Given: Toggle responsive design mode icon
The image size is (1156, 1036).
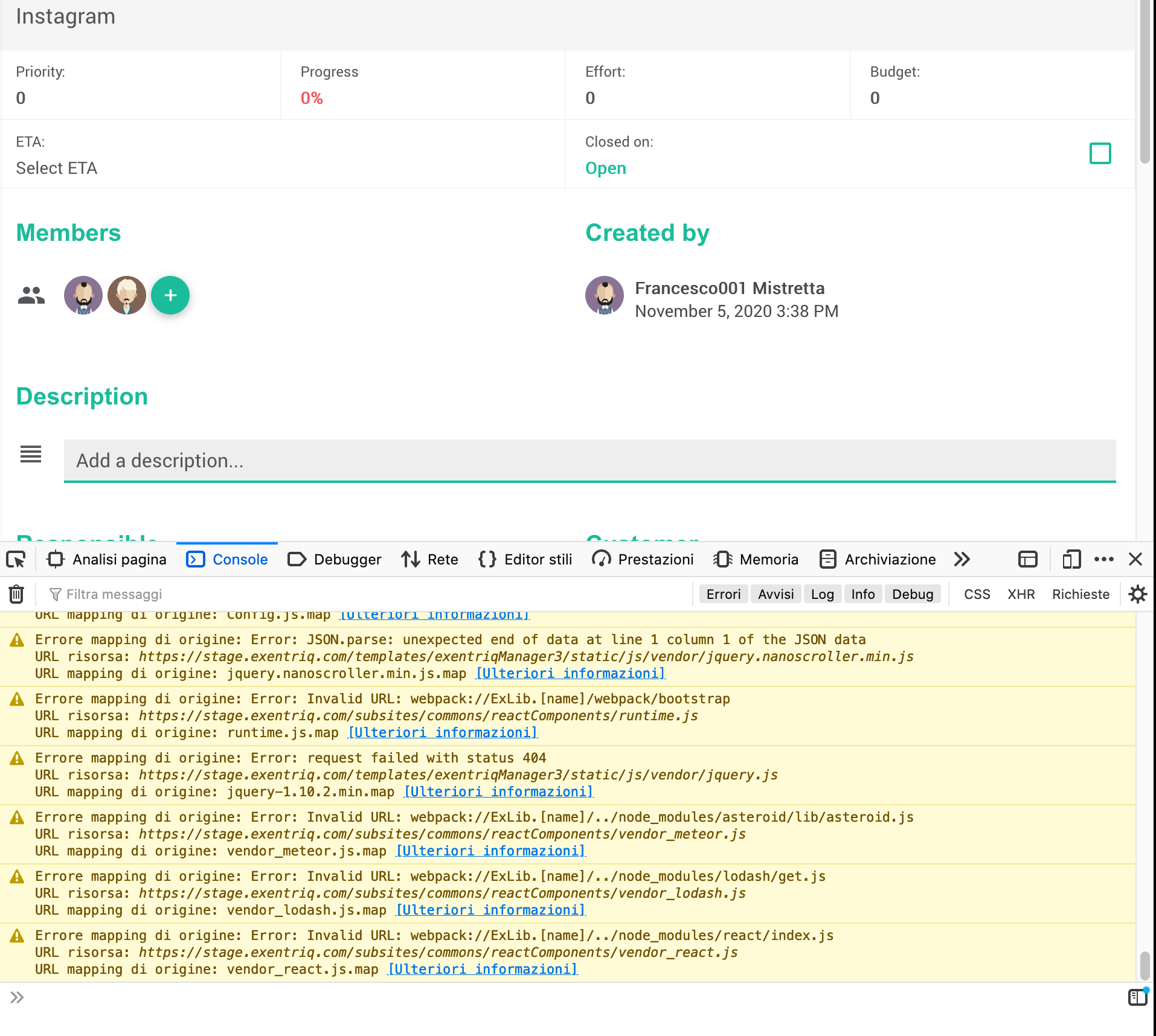Looking at the screenshot, I should click(x=1071, y=560).
